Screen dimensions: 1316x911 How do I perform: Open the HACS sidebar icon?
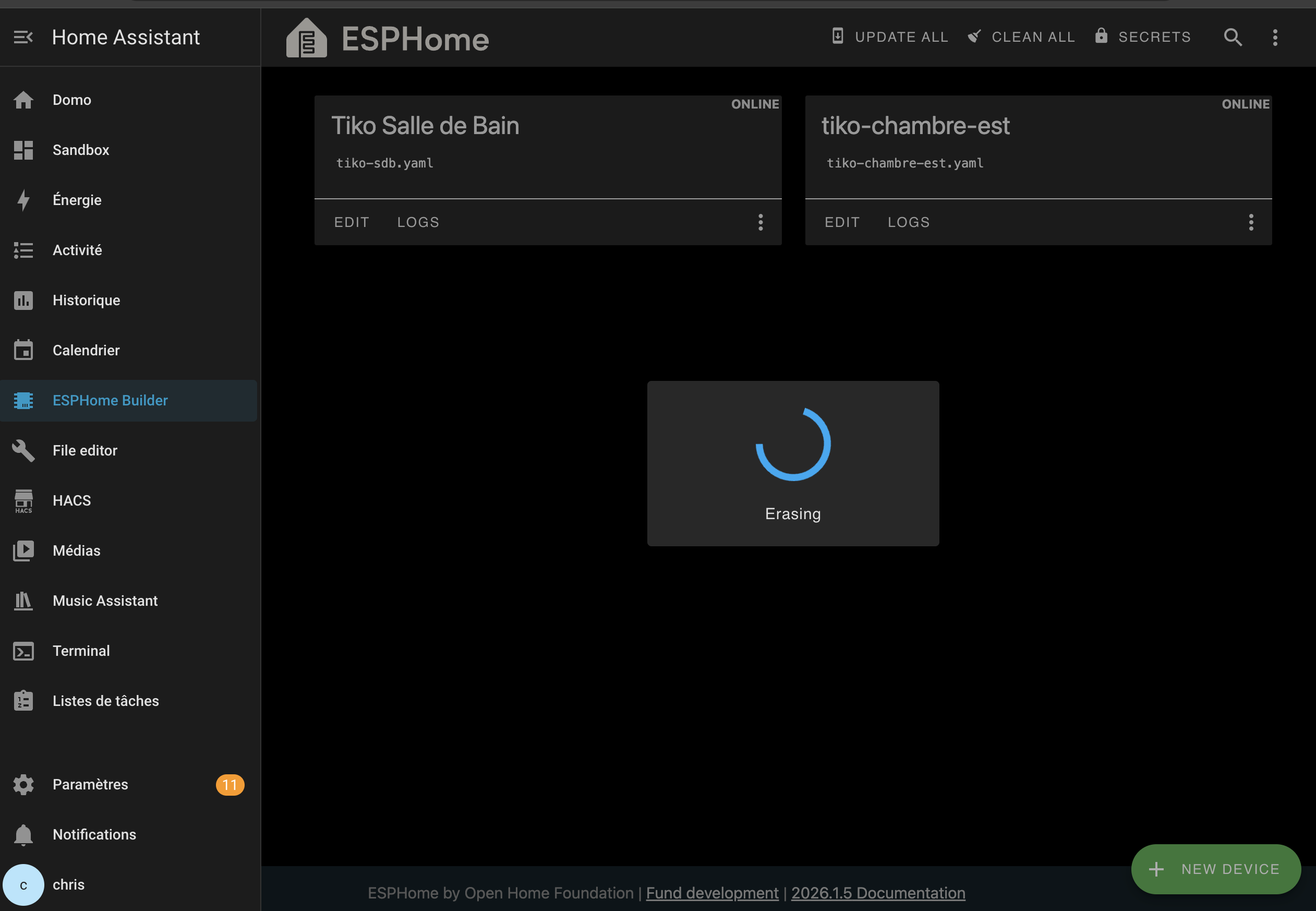[x=23, y=500]
